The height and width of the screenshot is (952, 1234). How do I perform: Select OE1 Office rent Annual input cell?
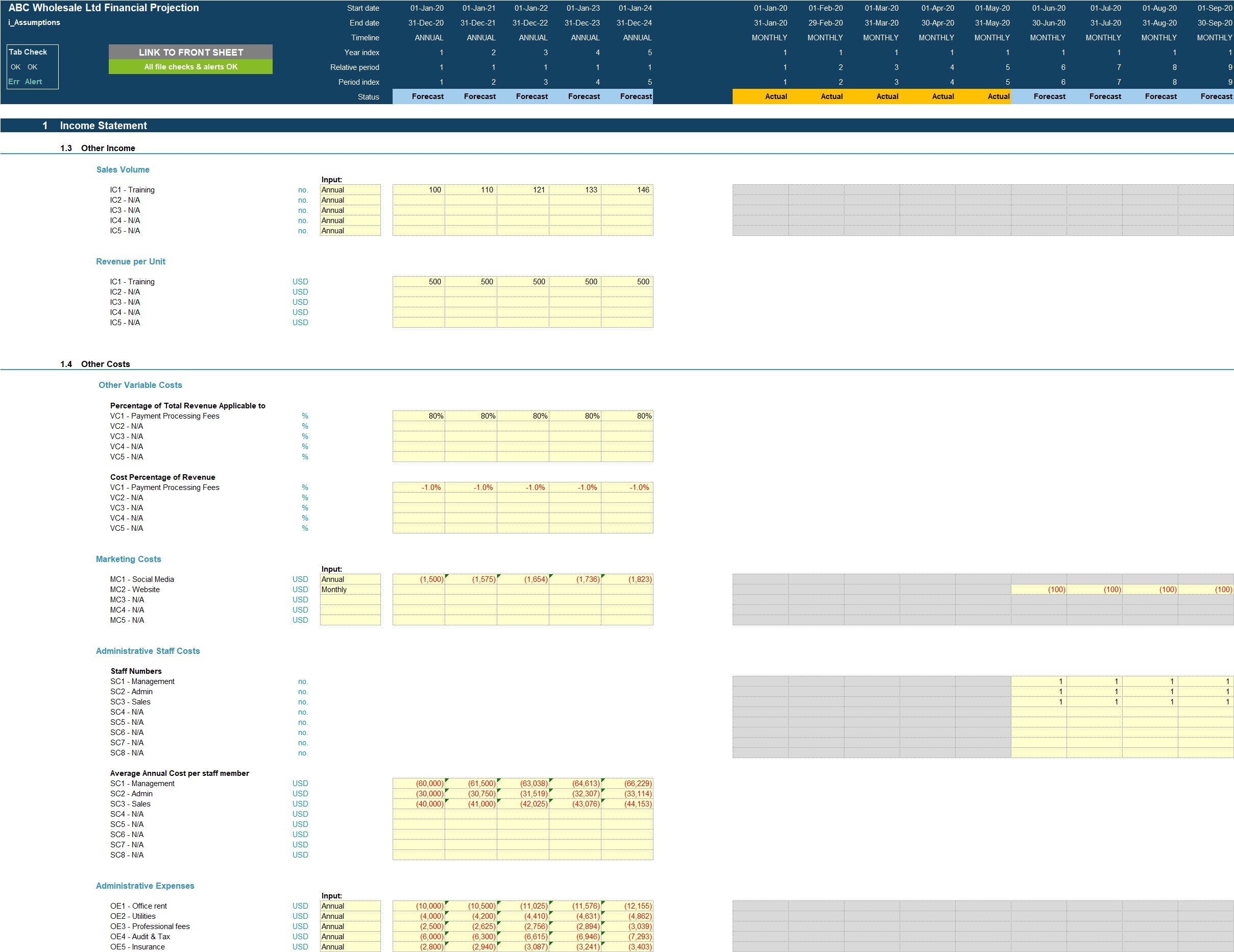pos(350,906)
